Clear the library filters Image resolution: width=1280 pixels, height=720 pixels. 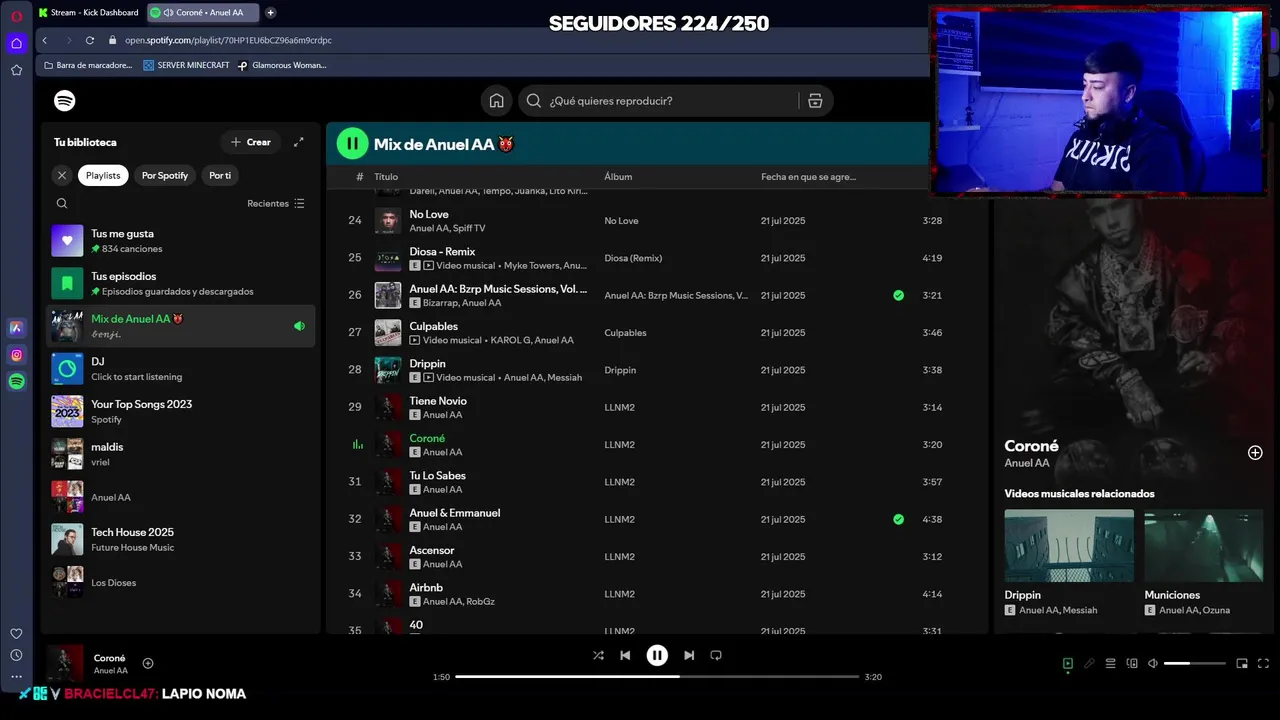[62, 175]
